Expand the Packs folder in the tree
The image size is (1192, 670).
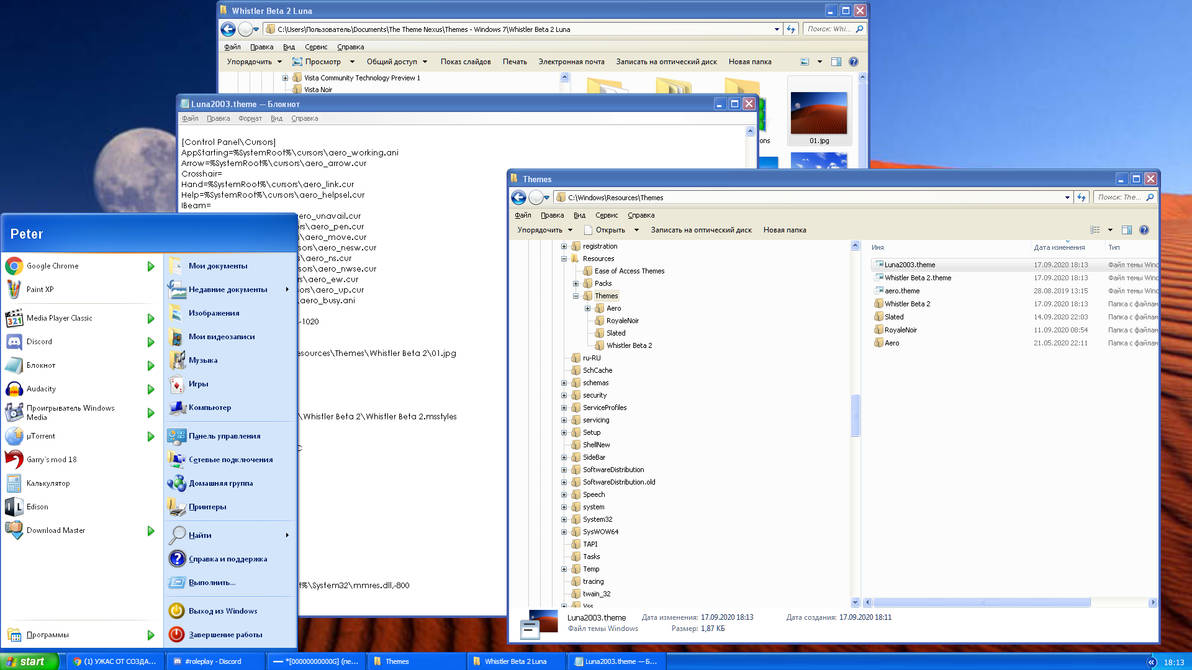click(576, 283)
